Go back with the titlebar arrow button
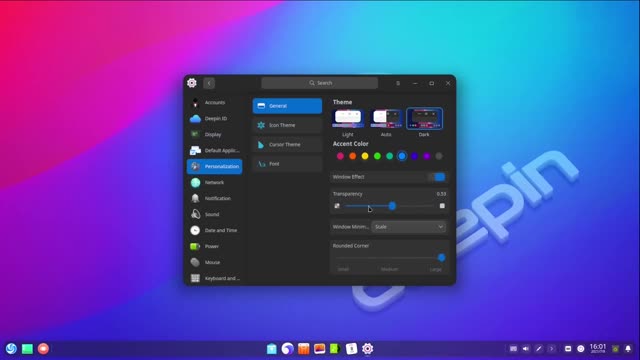The width and height of the screenshot is (640, 360). point(209,83)
